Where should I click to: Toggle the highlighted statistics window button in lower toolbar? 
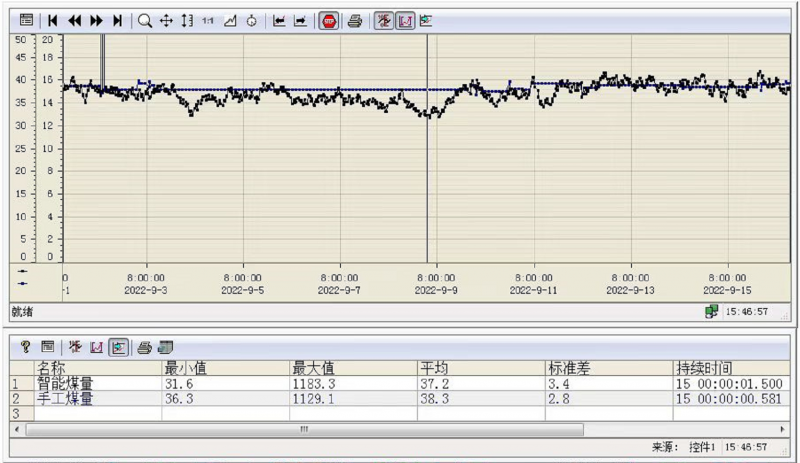(x=118, y=347)
